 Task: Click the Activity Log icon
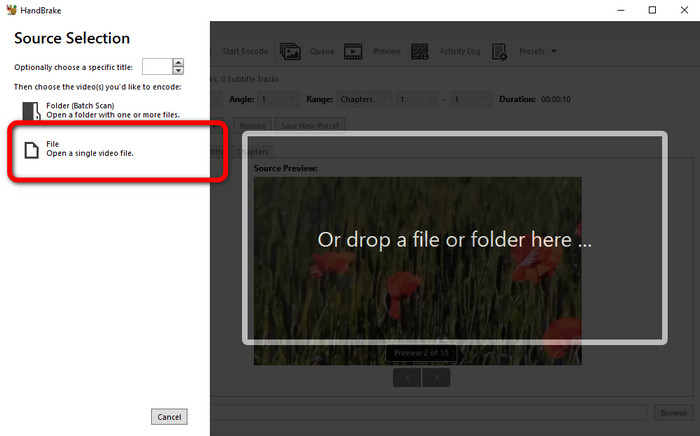pos(420,51)
